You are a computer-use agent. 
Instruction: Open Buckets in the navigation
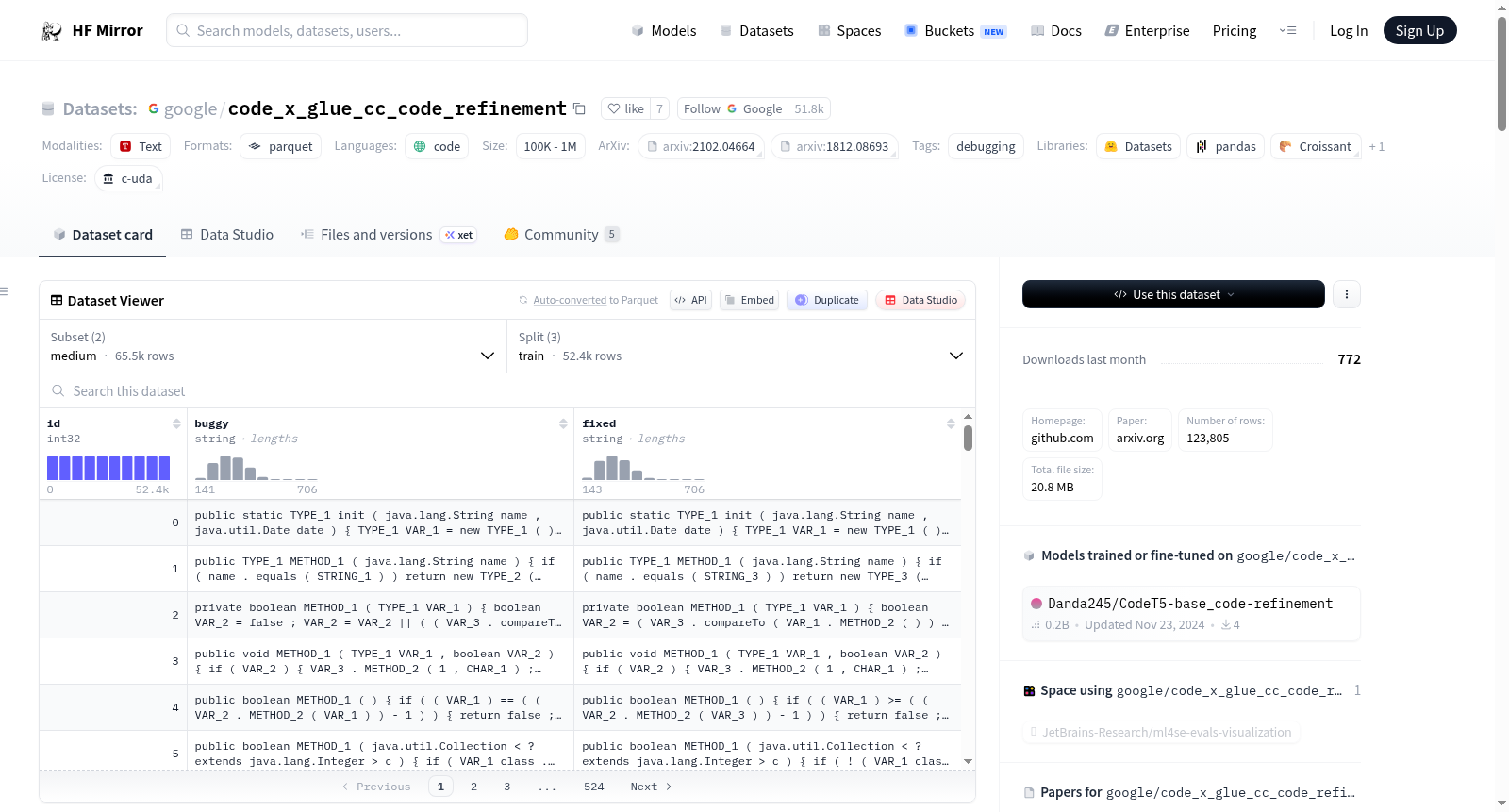(955, 31)
